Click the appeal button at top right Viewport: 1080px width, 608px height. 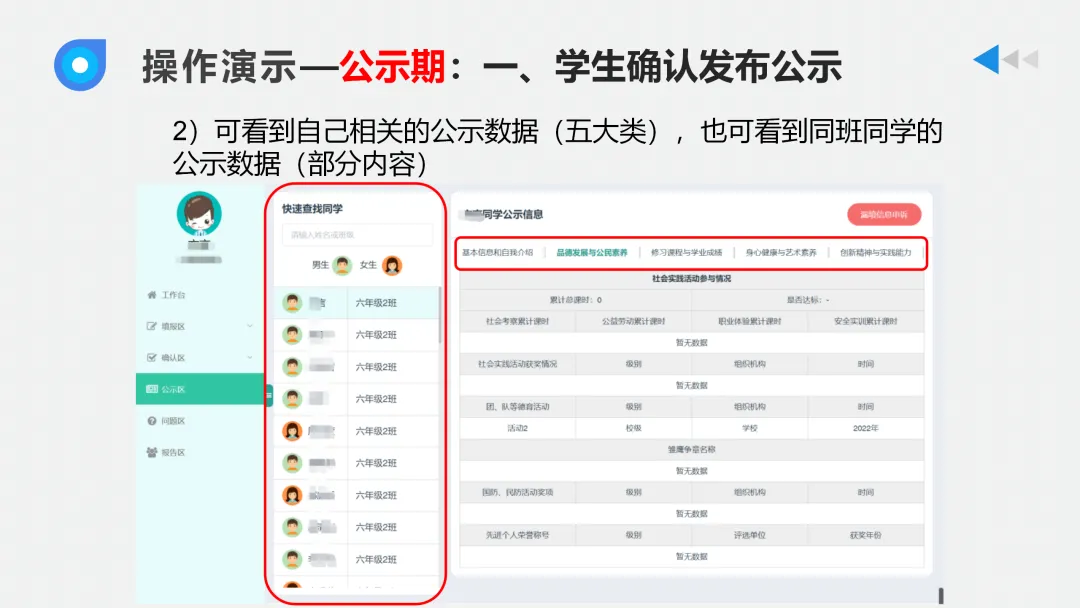point(884,216)
